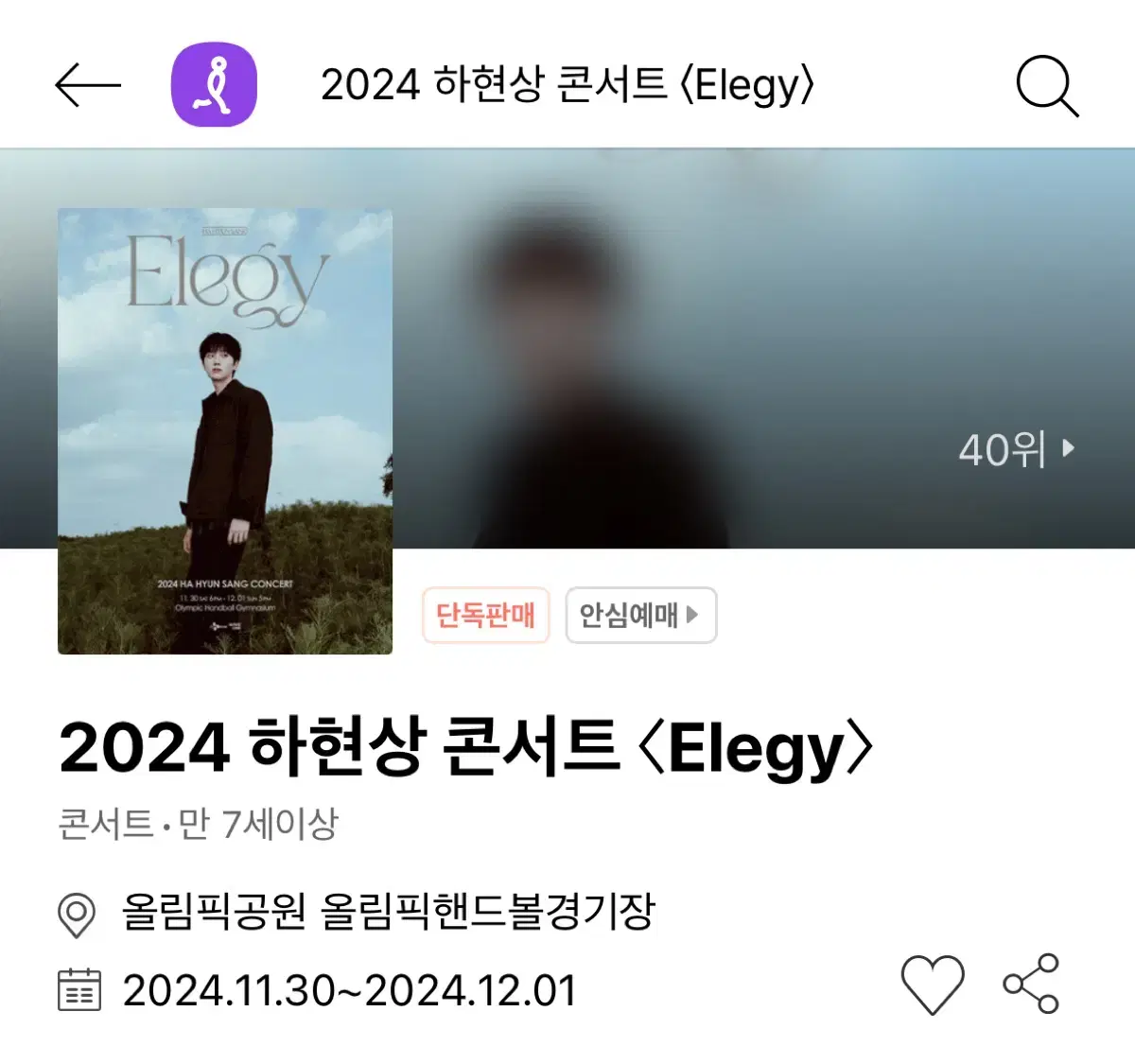Open search with the magnifier icon
1135x1064 pixels.
point(1047,86)
